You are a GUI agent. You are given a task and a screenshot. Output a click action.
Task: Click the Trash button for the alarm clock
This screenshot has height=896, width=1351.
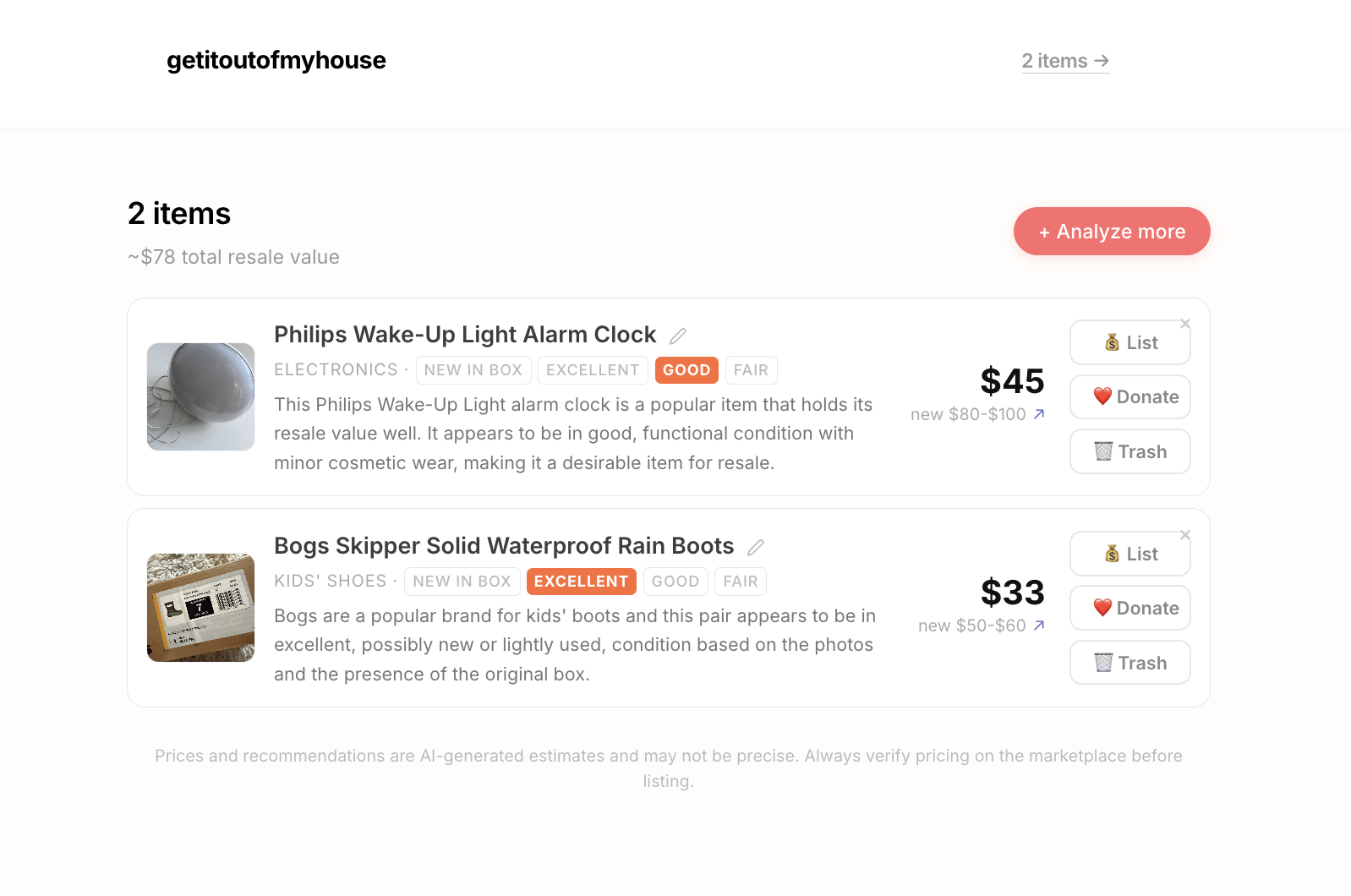coord(1130,451)
